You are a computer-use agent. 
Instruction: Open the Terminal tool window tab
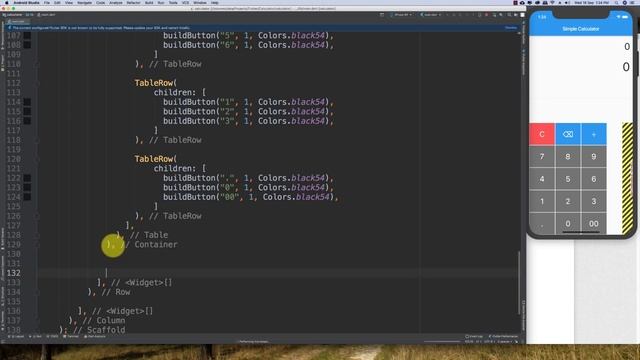(71, 336)
